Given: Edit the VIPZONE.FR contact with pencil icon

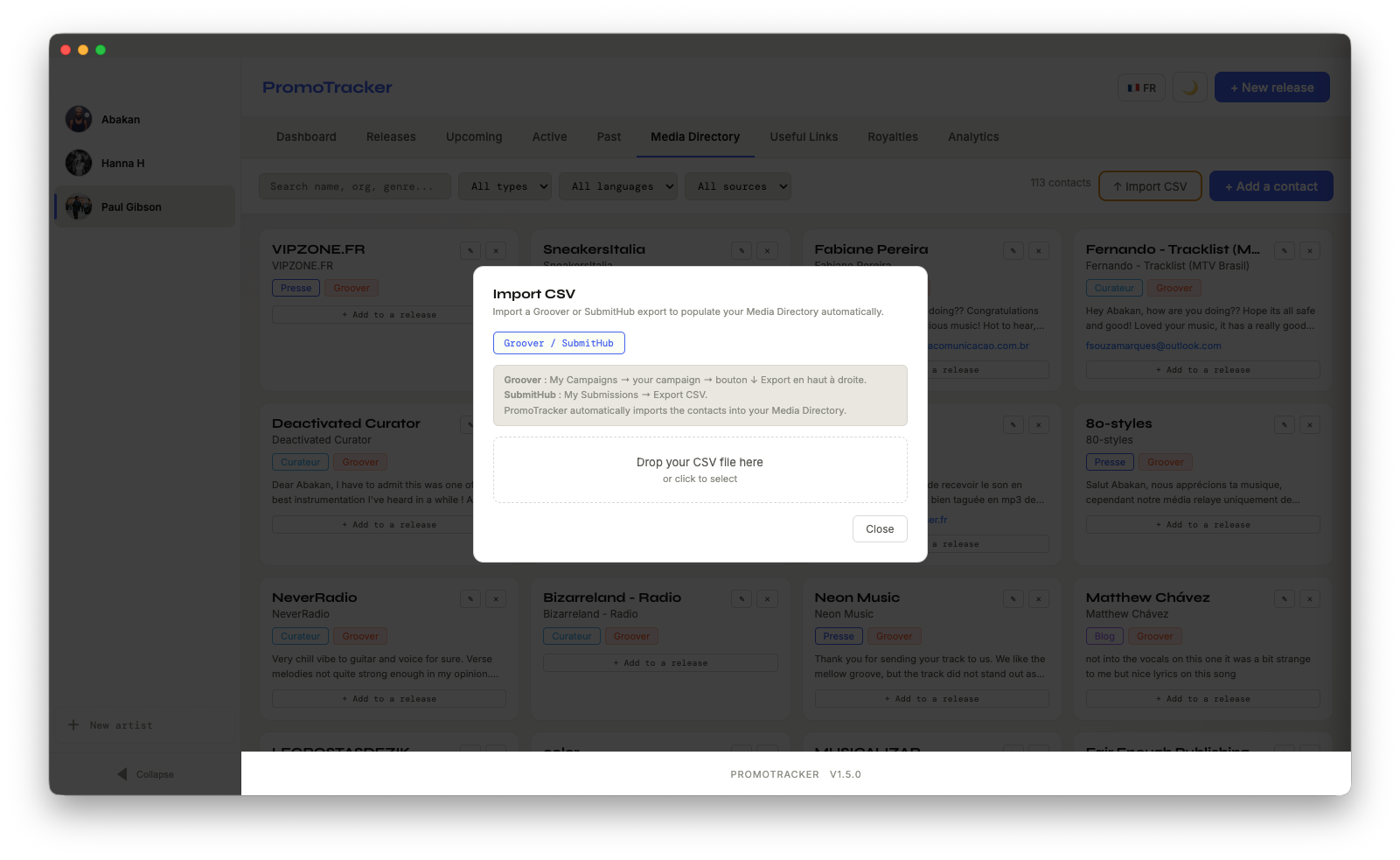Looking at the screenshot, I should [470, 251].
